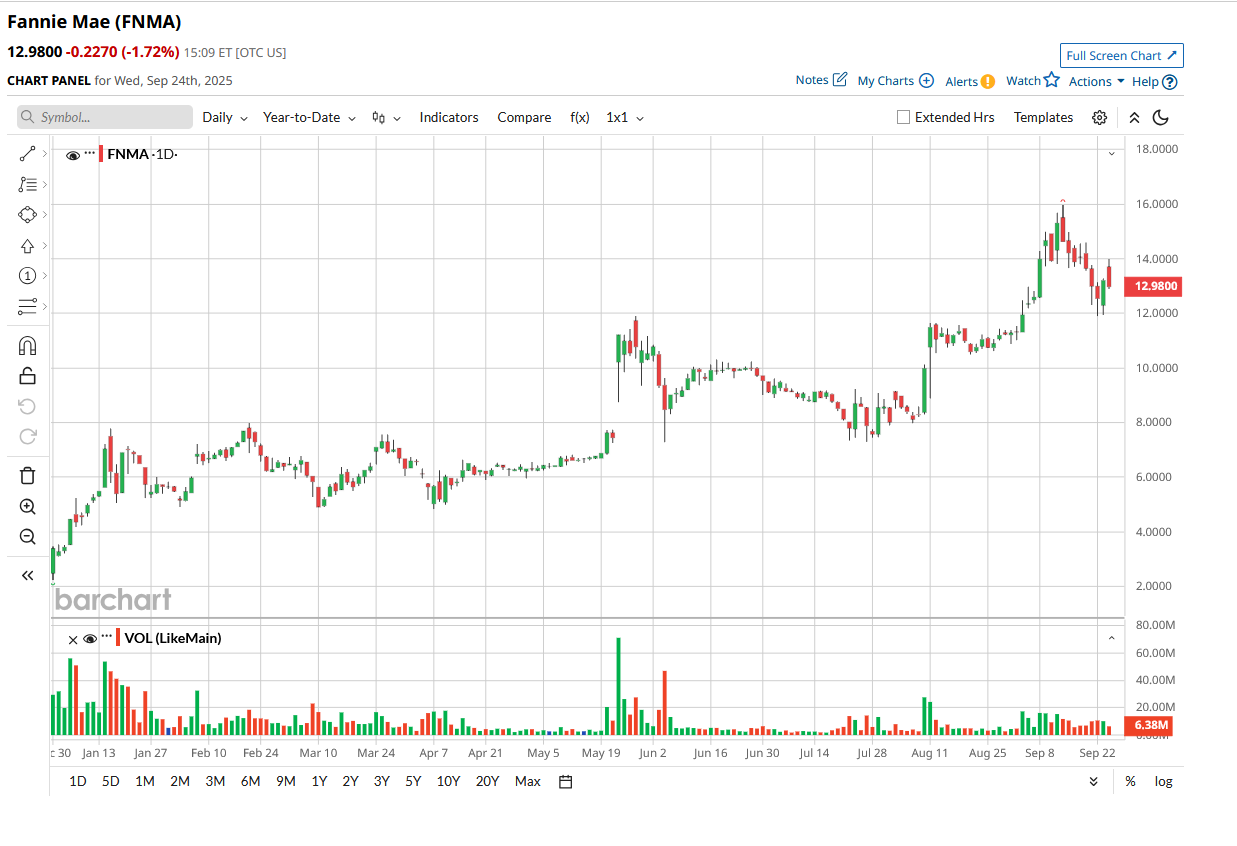This screenshot has width=1237, height=846.
Task: Open the Full Screen Chart
Action: pos(1122,56)
